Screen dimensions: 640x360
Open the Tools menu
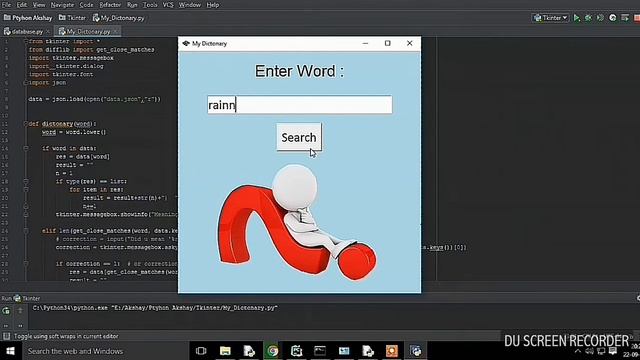tap(150, 5)
